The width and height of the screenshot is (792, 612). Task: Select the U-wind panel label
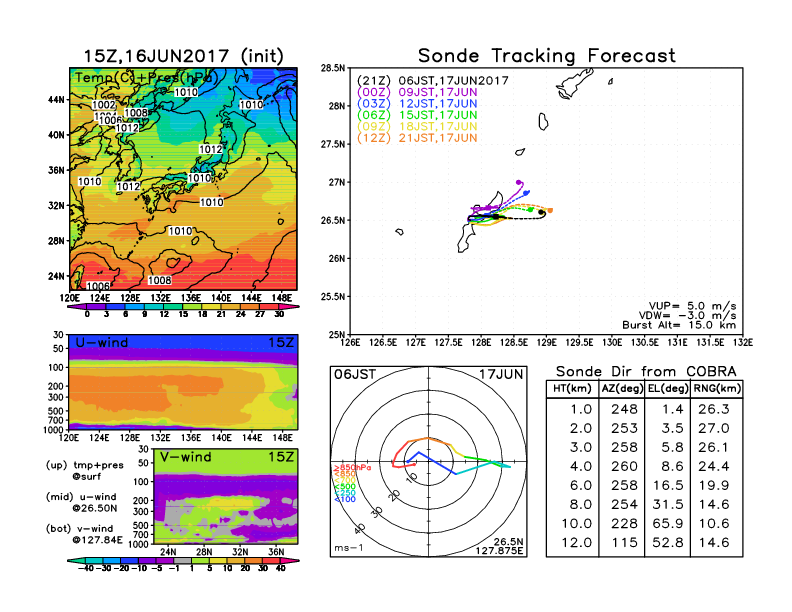[100, 343]
